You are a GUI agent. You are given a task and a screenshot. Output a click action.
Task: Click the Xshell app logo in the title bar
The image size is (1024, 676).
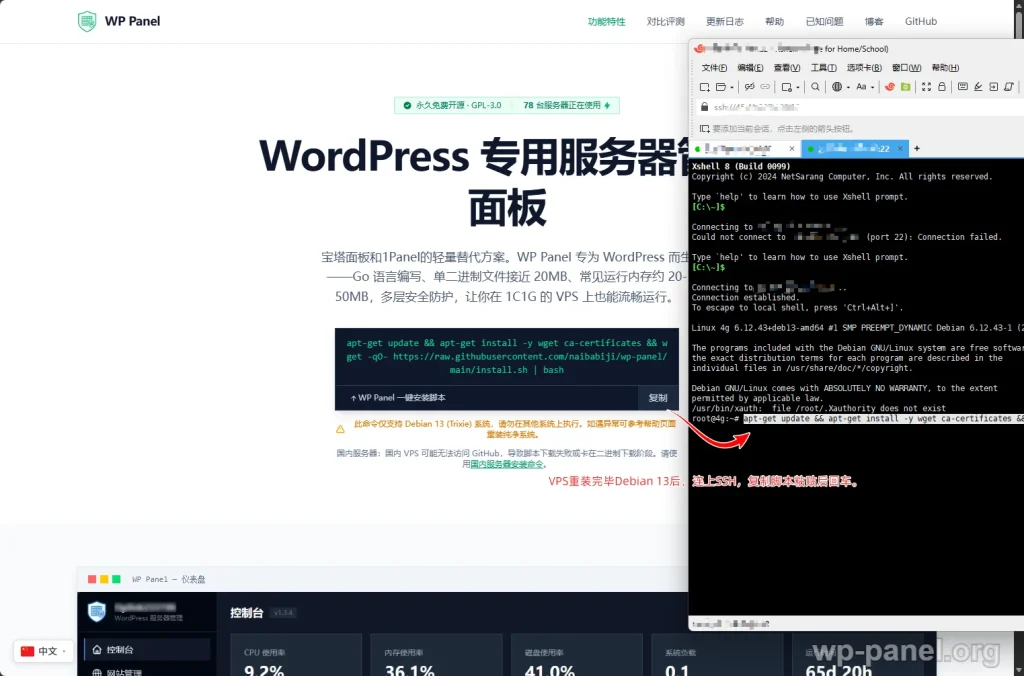(x=699, y=48)
